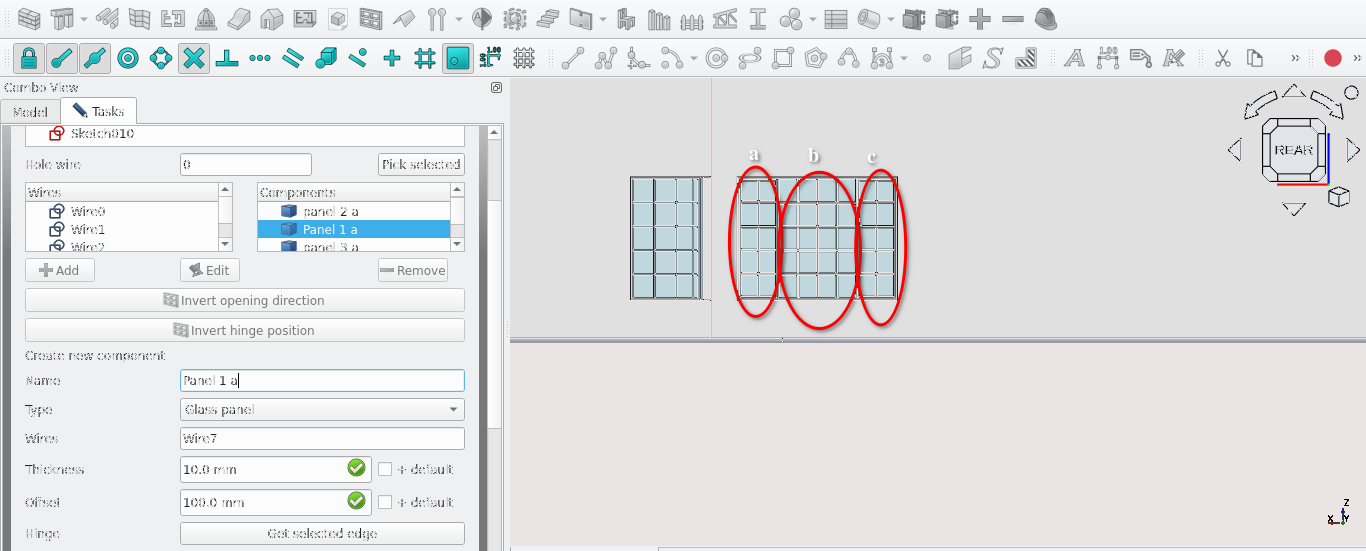
Task: Check the Thickness default checkbox
Action: tap(385, 469)
